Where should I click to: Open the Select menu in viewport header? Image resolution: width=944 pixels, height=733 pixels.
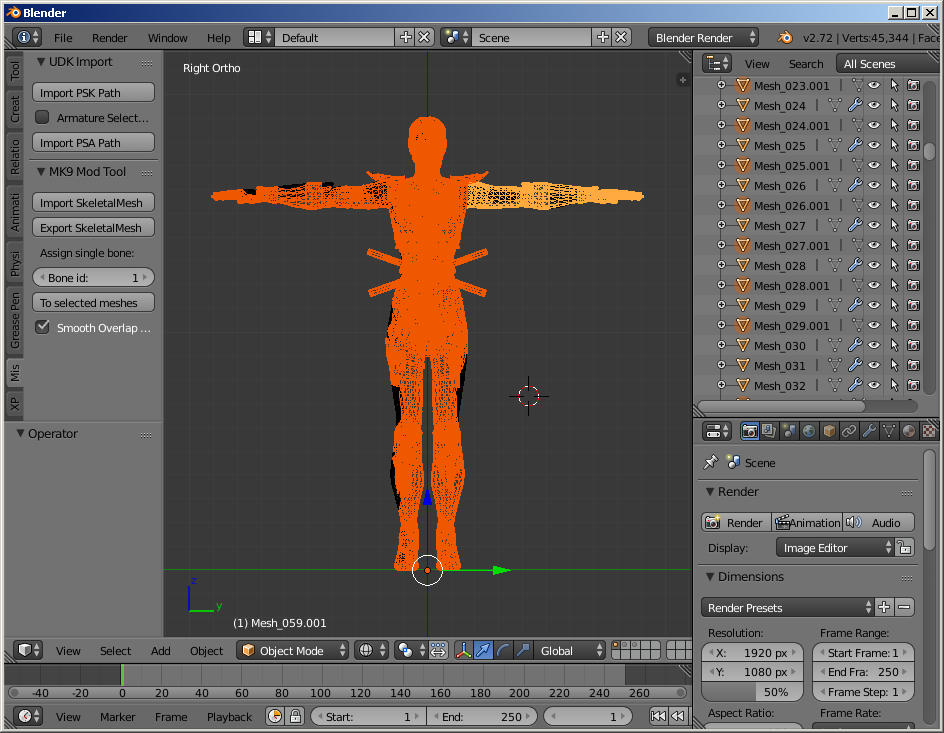116,651
